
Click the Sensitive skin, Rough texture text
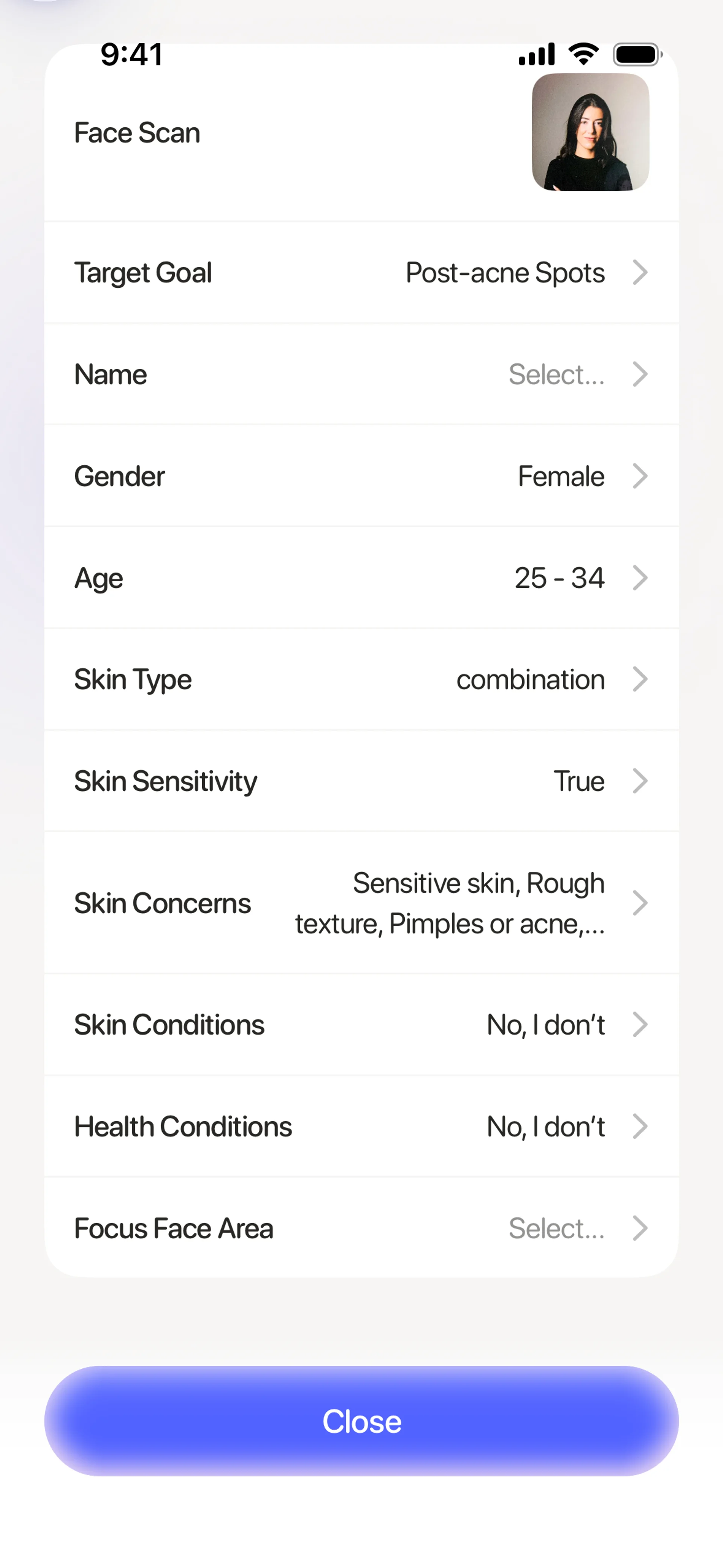(x=449, y=903)
